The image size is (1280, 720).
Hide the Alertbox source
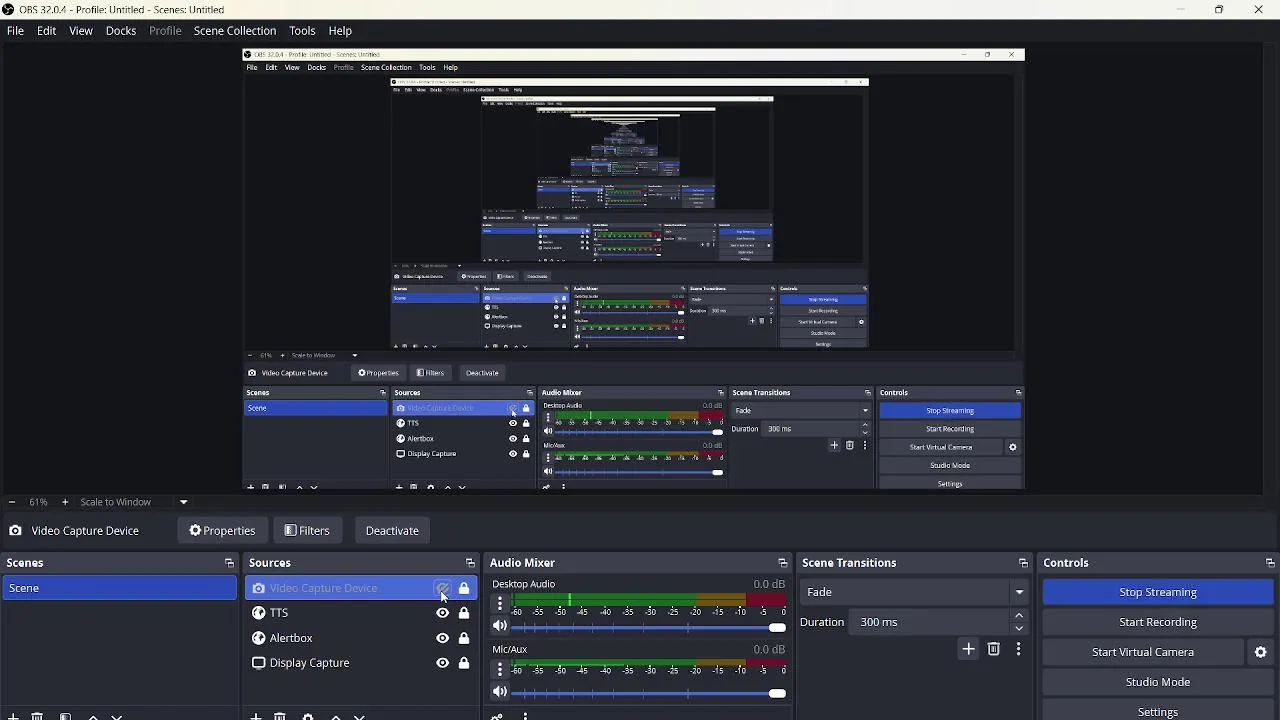[x=442, y=638]
